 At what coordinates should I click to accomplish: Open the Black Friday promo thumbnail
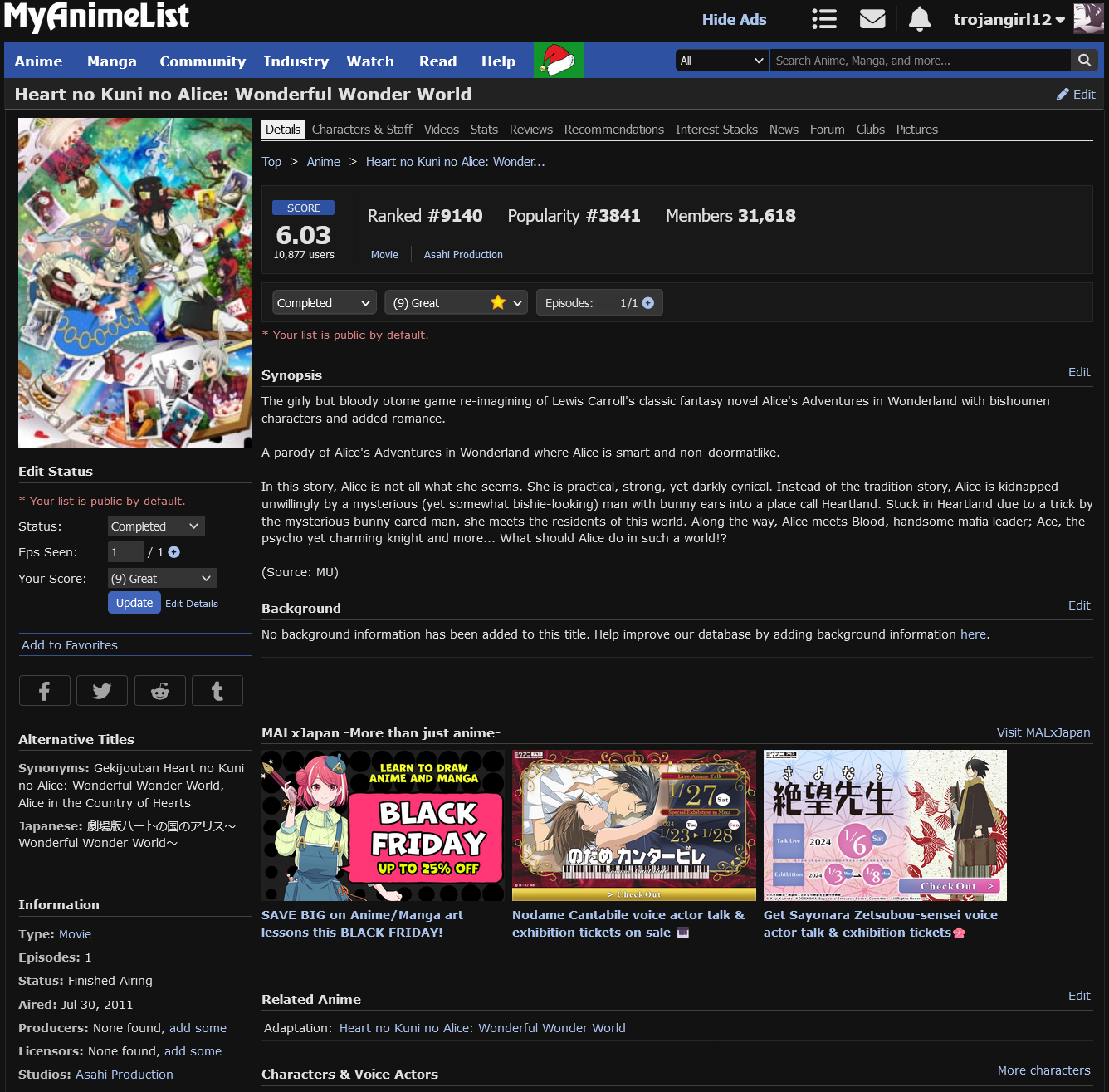tap(383, 825)
